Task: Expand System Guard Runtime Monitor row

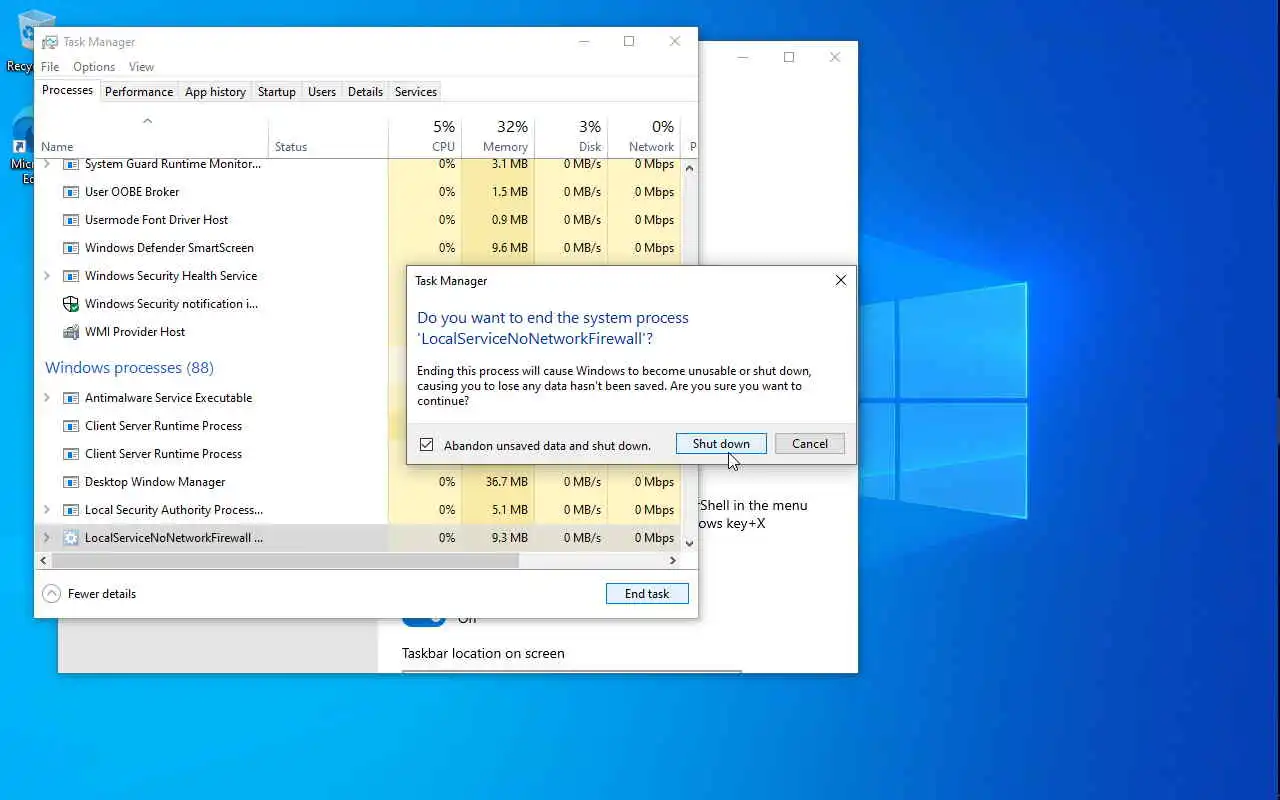Action: point(46,164)
